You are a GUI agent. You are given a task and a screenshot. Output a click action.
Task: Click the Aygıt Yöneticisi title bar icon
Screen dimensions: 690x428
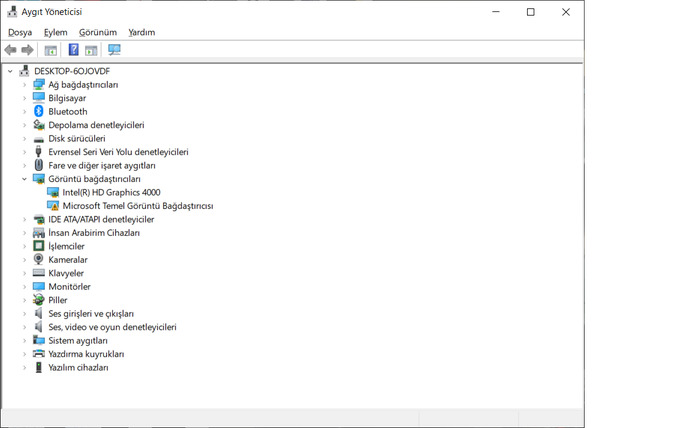click(12, 11)
